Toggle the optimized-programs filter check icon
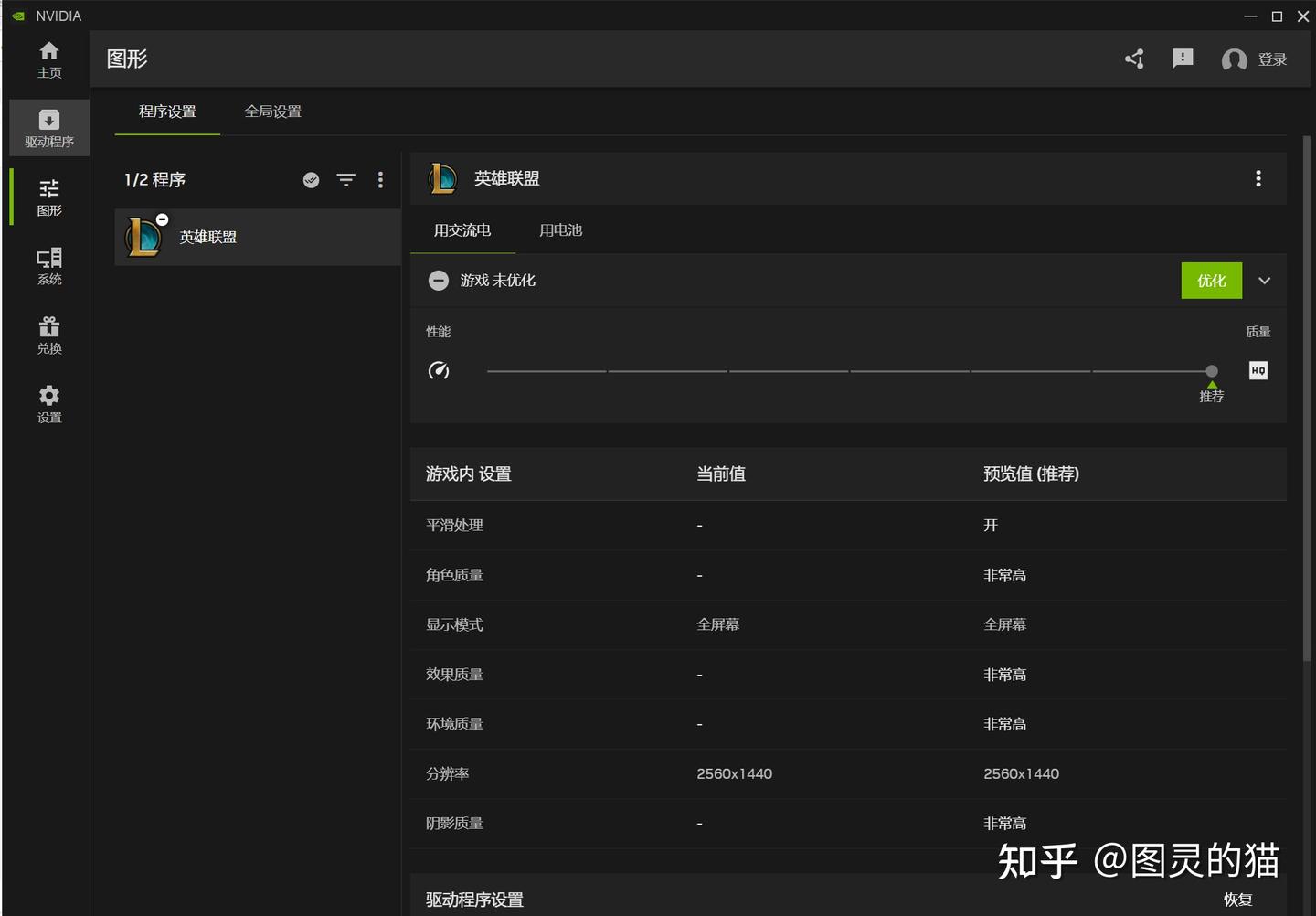This screenshot has width=1316, height=916. click(x=311, y=180)
